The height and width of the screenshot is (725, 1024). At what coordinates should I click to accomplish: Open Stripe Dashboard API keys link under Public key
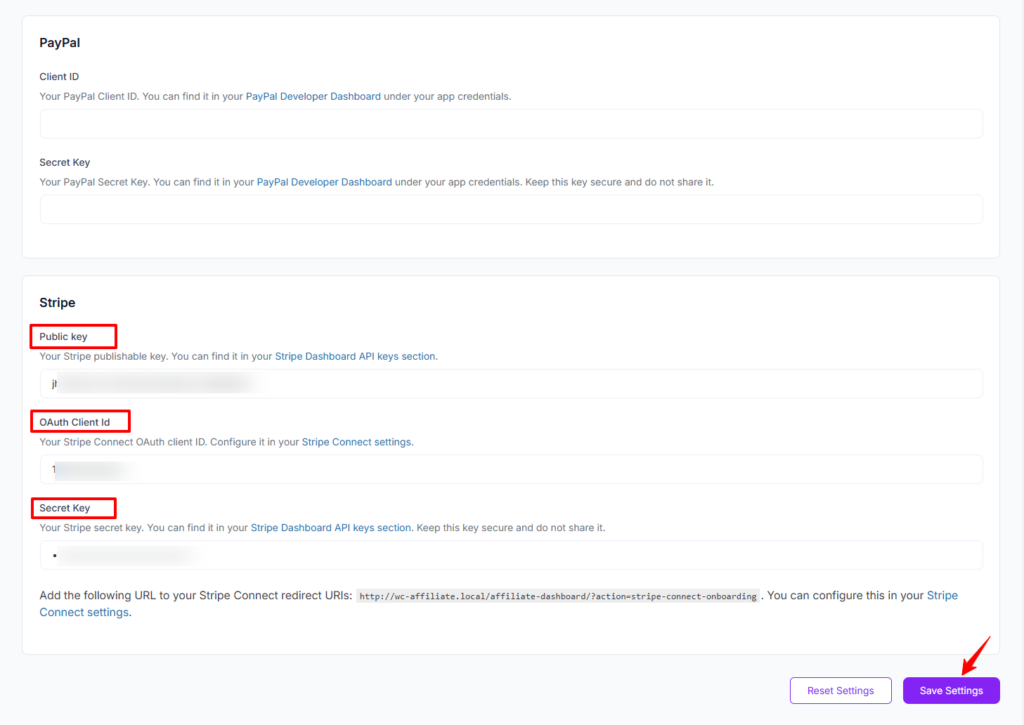click(x=355, y=356)
